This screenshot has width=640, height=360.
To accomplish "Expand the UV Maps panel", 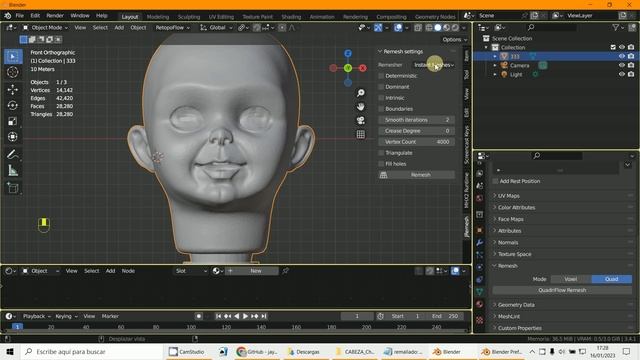I will 509,196.
